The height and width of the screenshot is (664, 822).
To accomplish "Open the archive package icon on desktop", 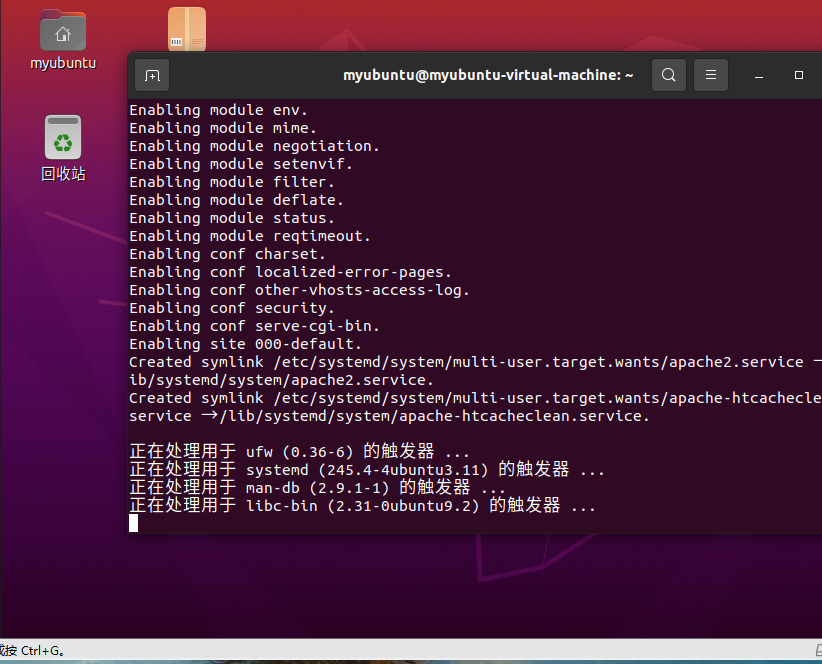I will pyautogui.click(x=187, y=29).
